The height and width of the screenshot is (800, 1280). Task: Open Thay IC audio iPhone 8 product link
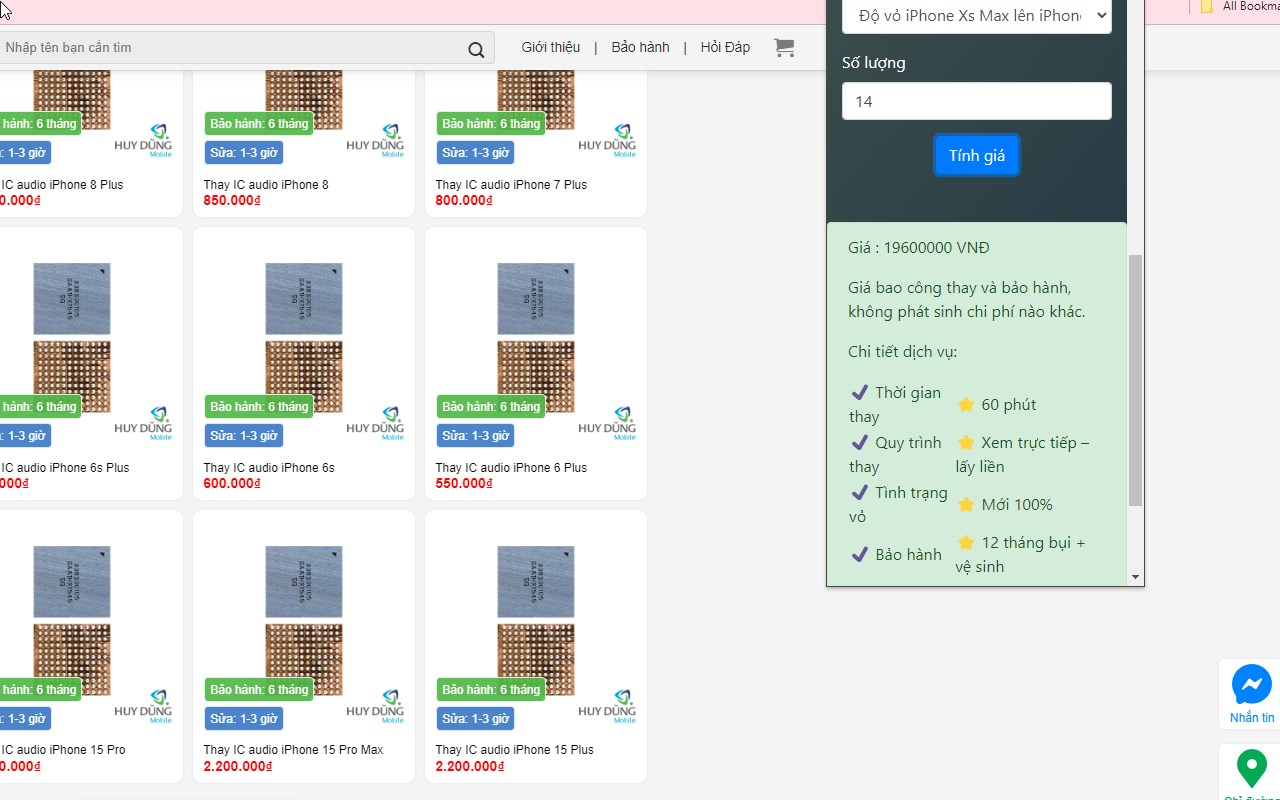click(x=266, y=184)
